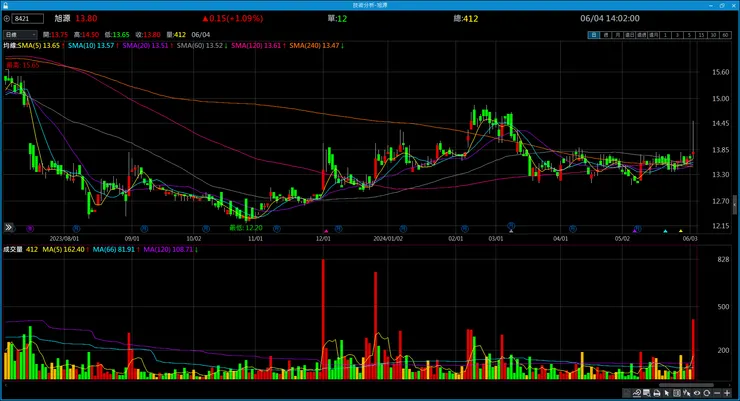The image size is (740, 401).
Task: Click the blue circle marker near 04/01
Action: tap(572, 228)
